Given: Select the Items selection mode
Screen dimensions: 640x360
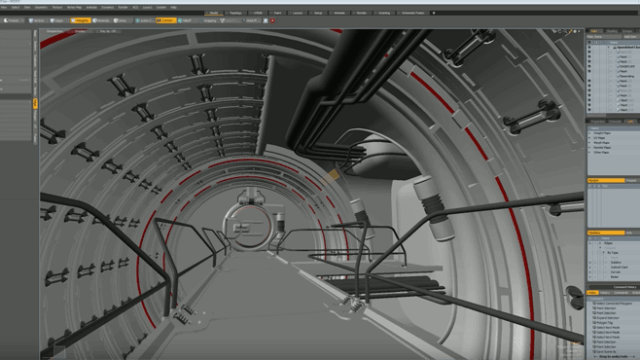Looking at the screenshot, I should 121,20.
